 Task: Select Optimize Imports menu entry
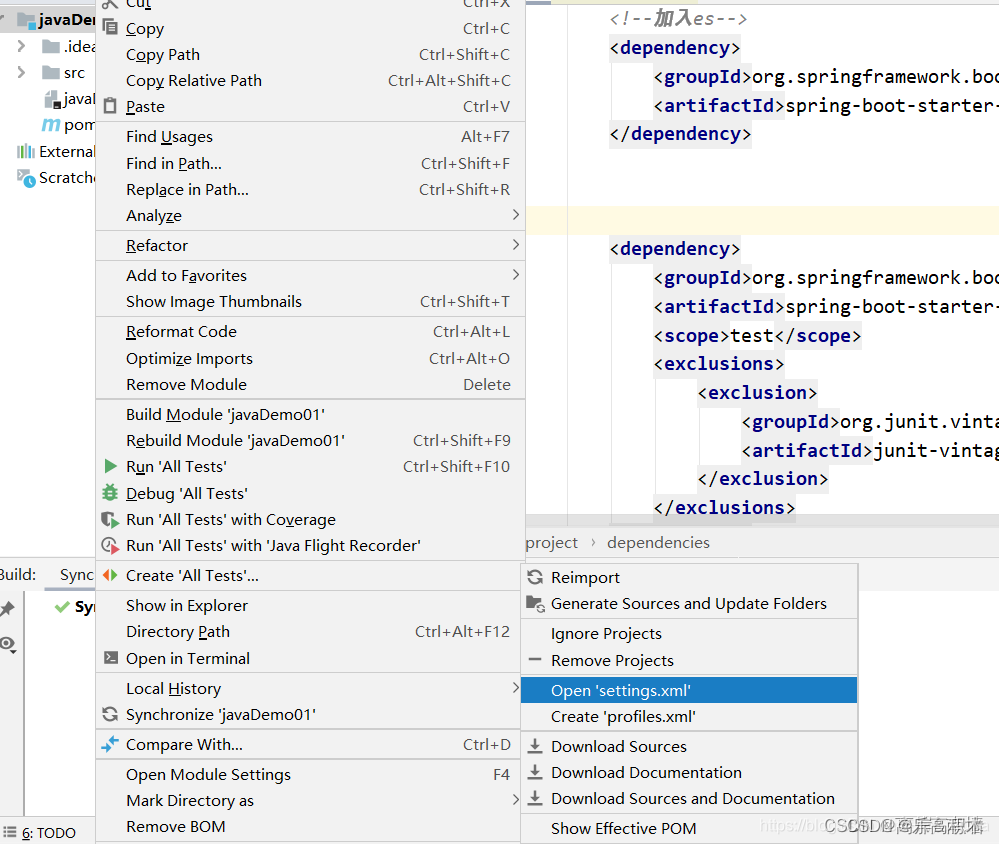click(310, 359)
